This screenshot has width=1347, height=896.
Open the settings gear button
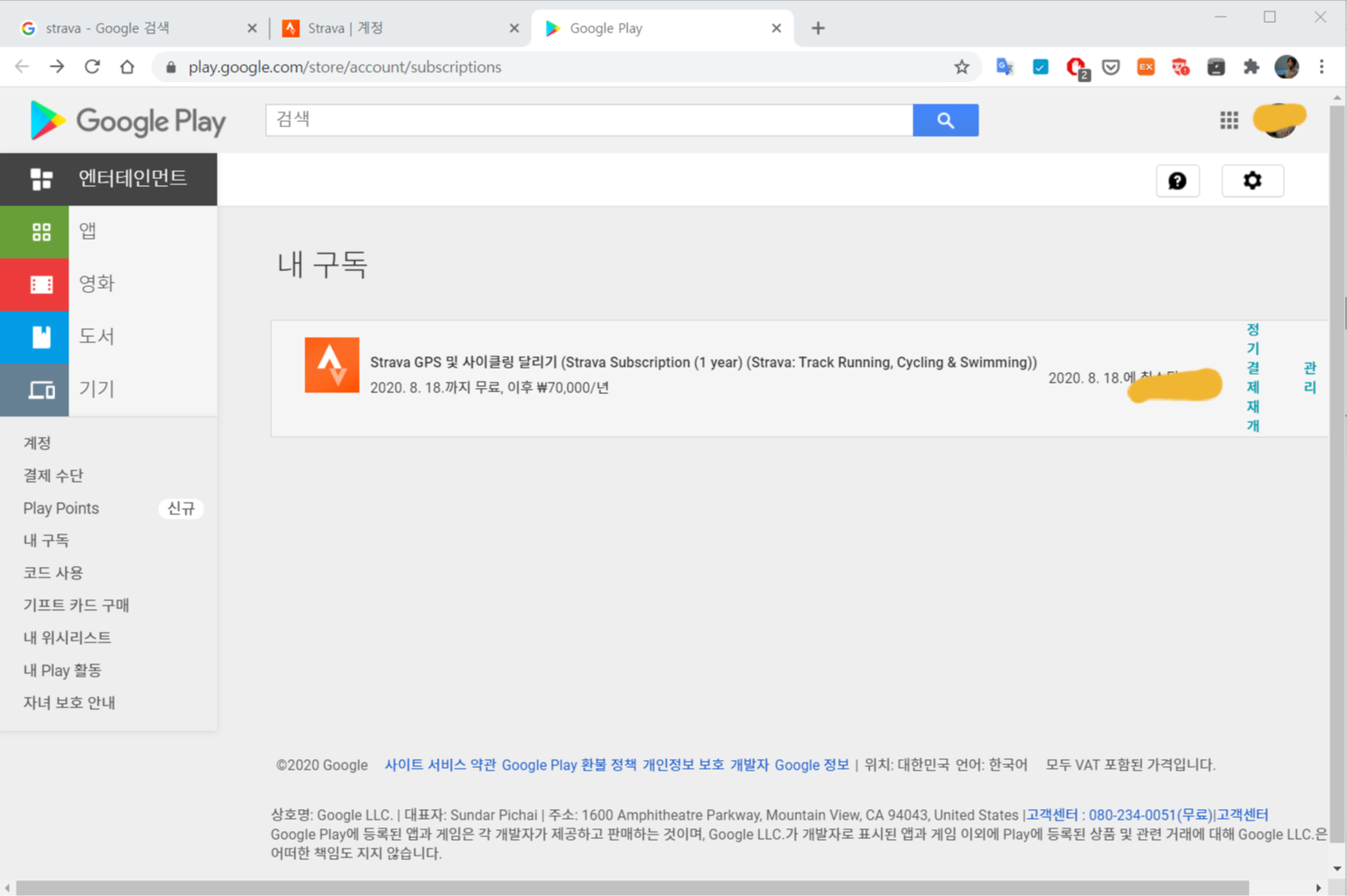1252,181
